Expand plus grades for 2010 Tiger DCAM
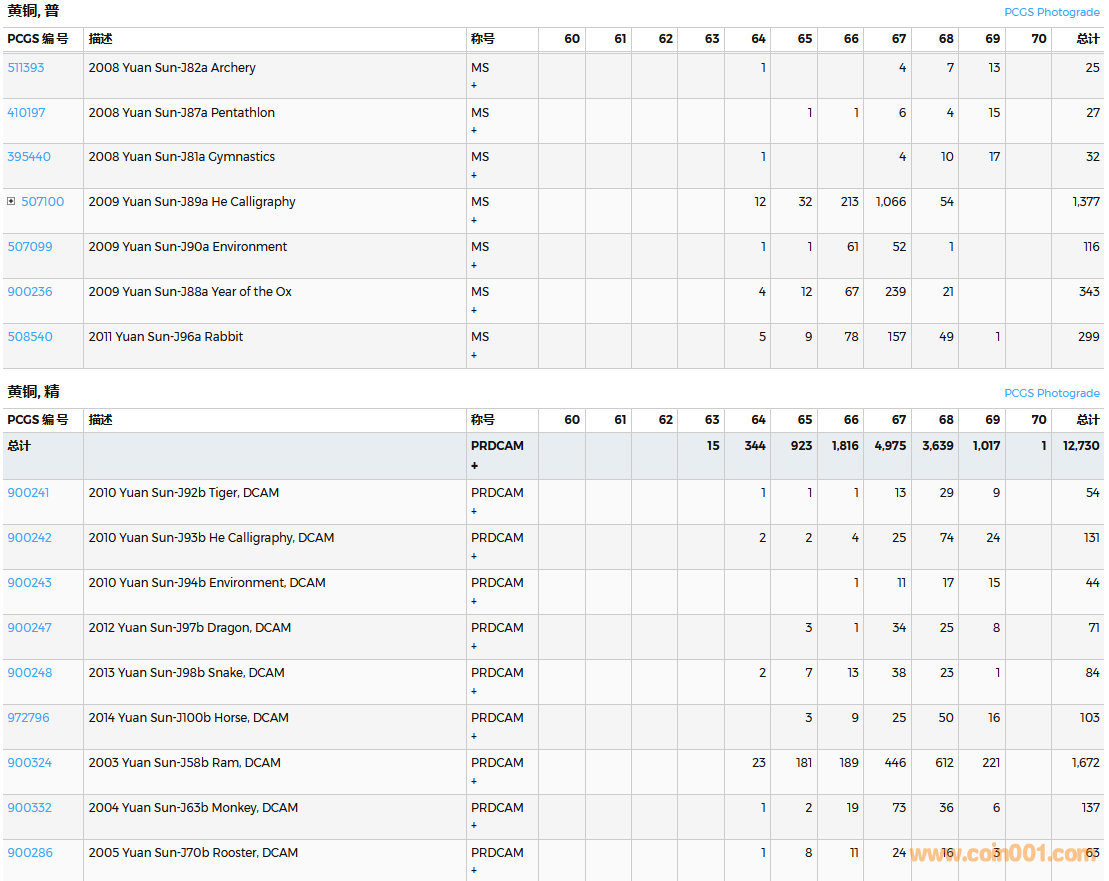Screen dimensions: 1109x881 pyautogui.click(x=474, y=511)
